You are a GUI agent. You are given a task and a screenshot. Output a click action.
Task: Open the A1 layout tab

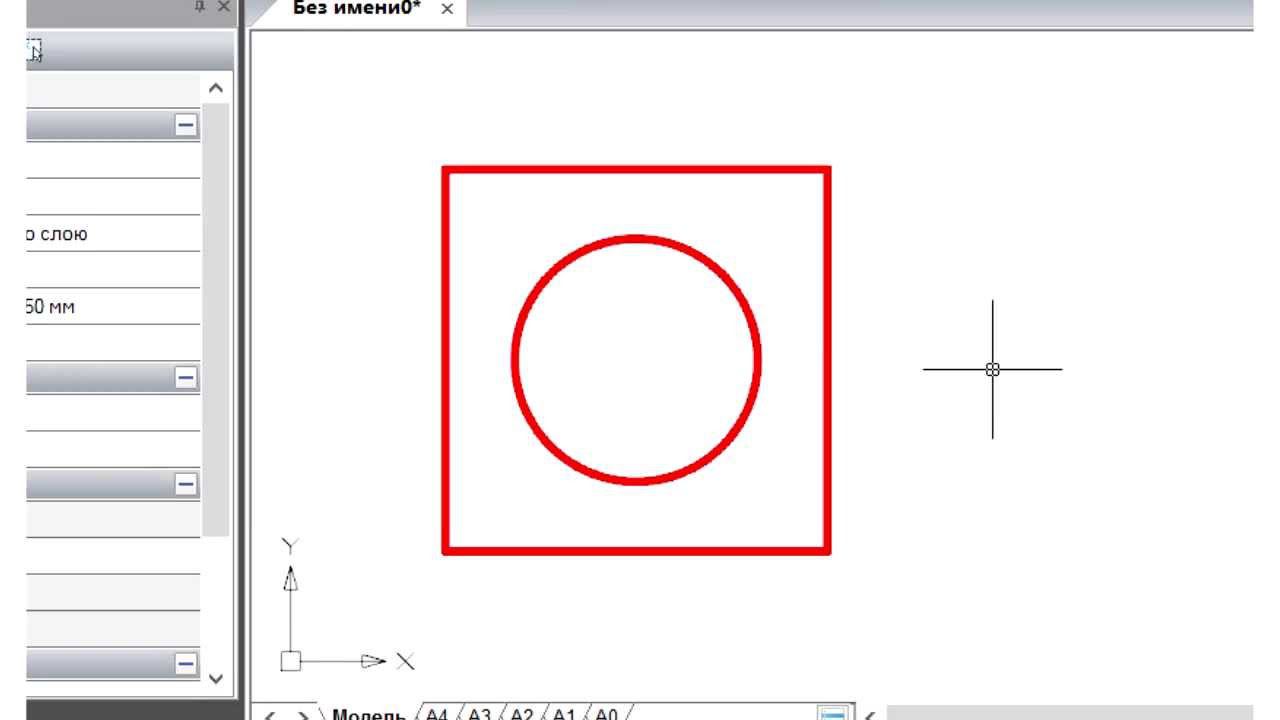coord(564,714)
